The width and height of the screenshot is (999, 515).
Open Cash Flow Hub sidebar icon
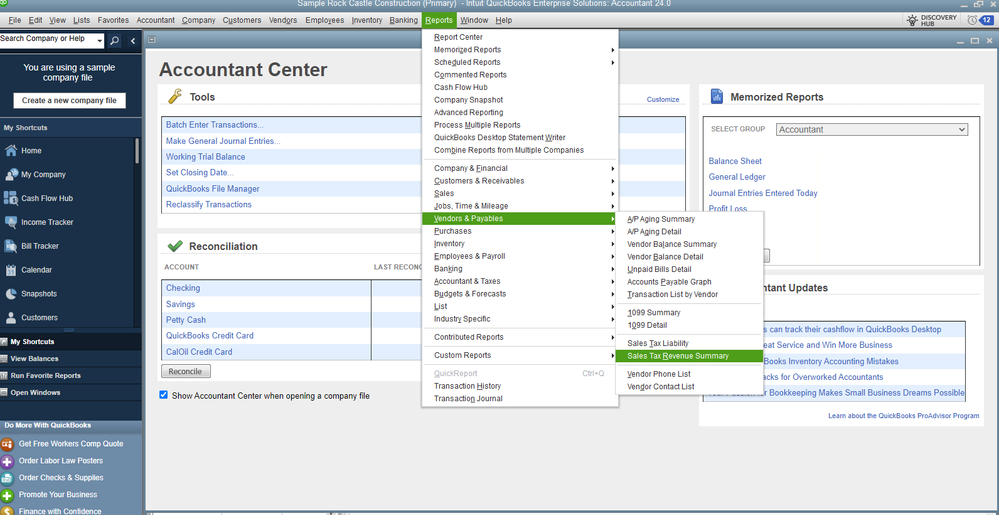pyautogui.click(x=10, y=198)
